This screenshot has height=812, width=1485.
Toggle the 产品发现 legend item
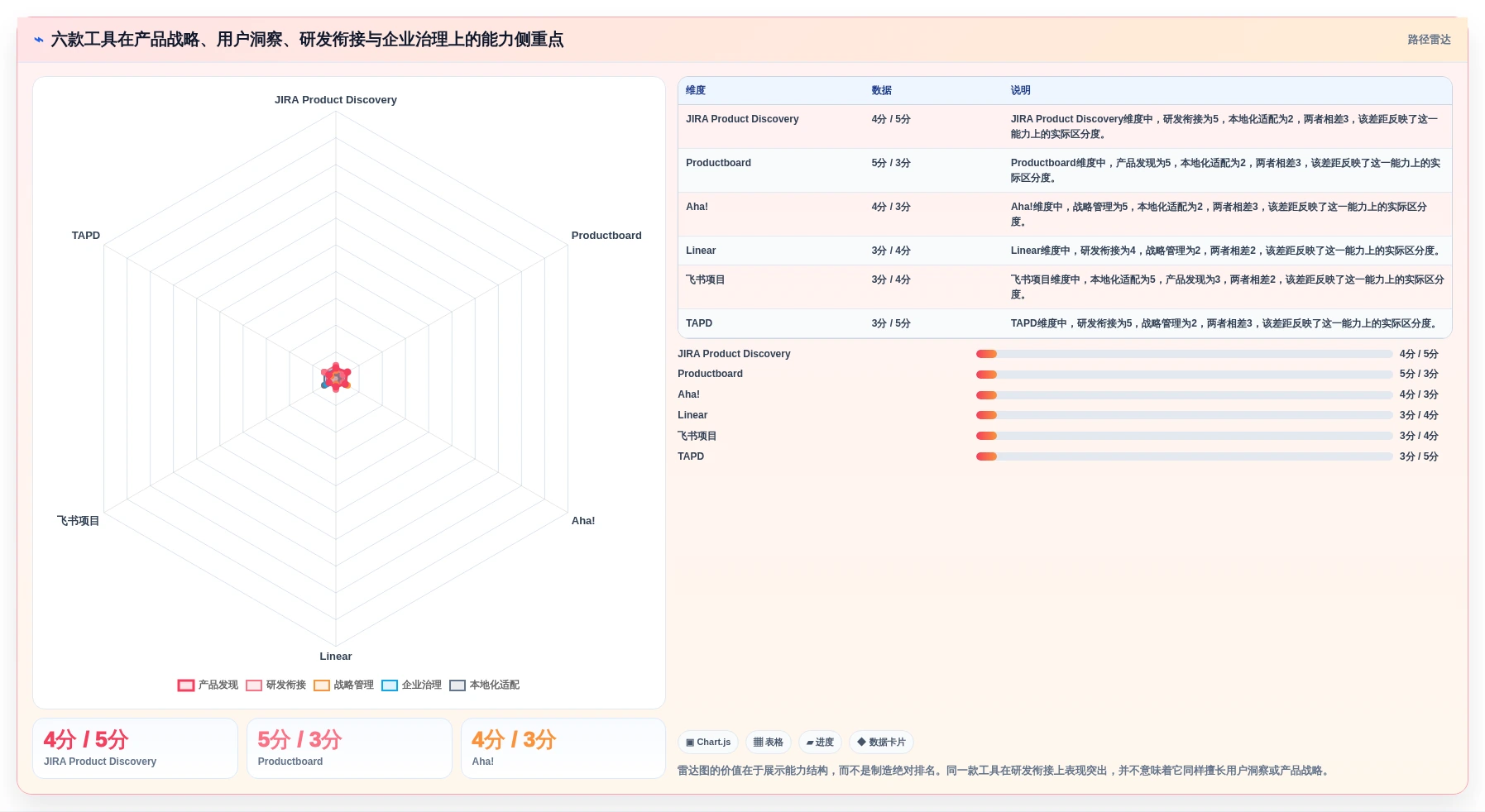[x=208, y=685]
